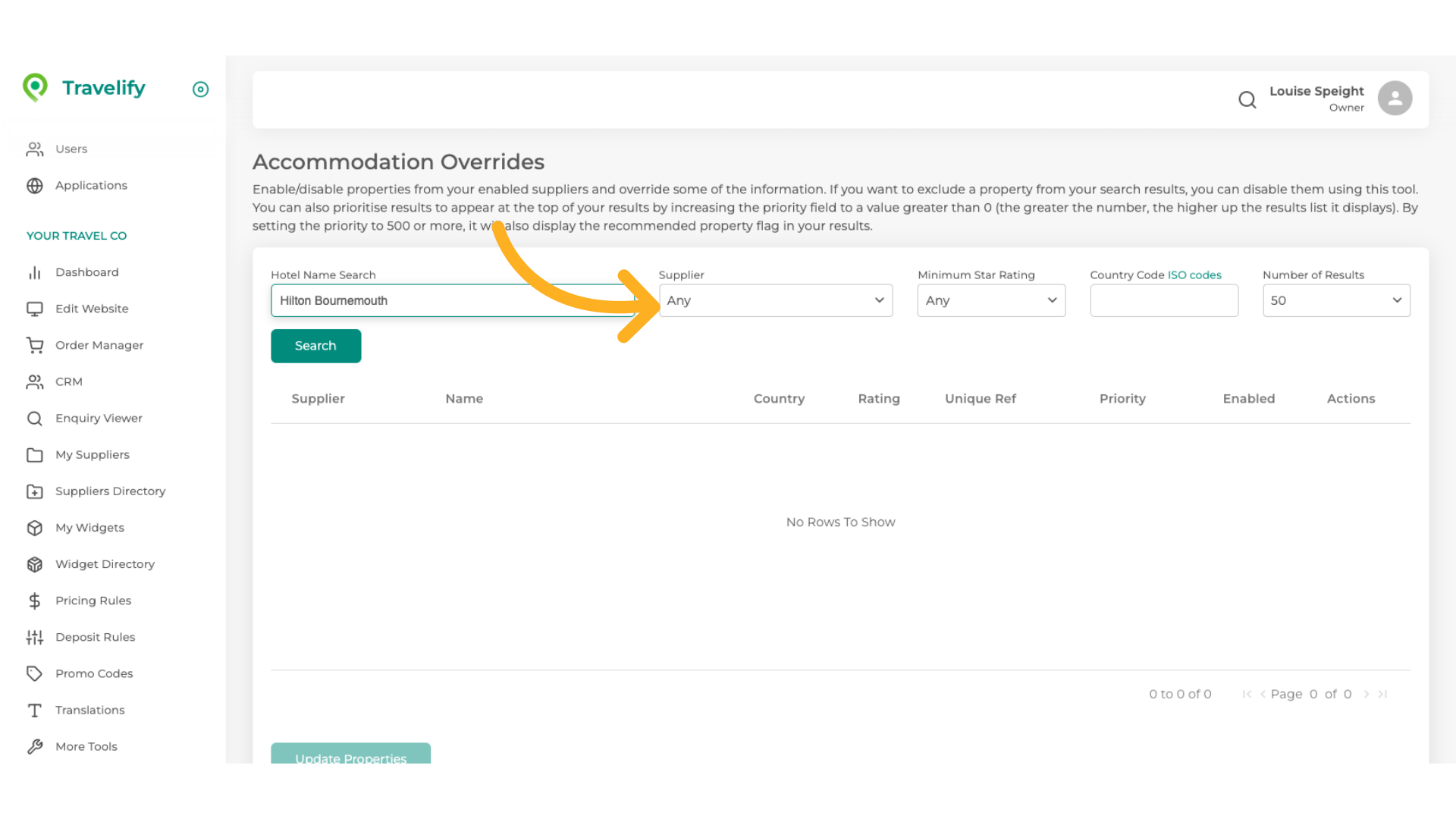The image size is (1456, 819).
Task: Expand the Minimum Star Rating dropdown
Action: click(x=990, y=300)
